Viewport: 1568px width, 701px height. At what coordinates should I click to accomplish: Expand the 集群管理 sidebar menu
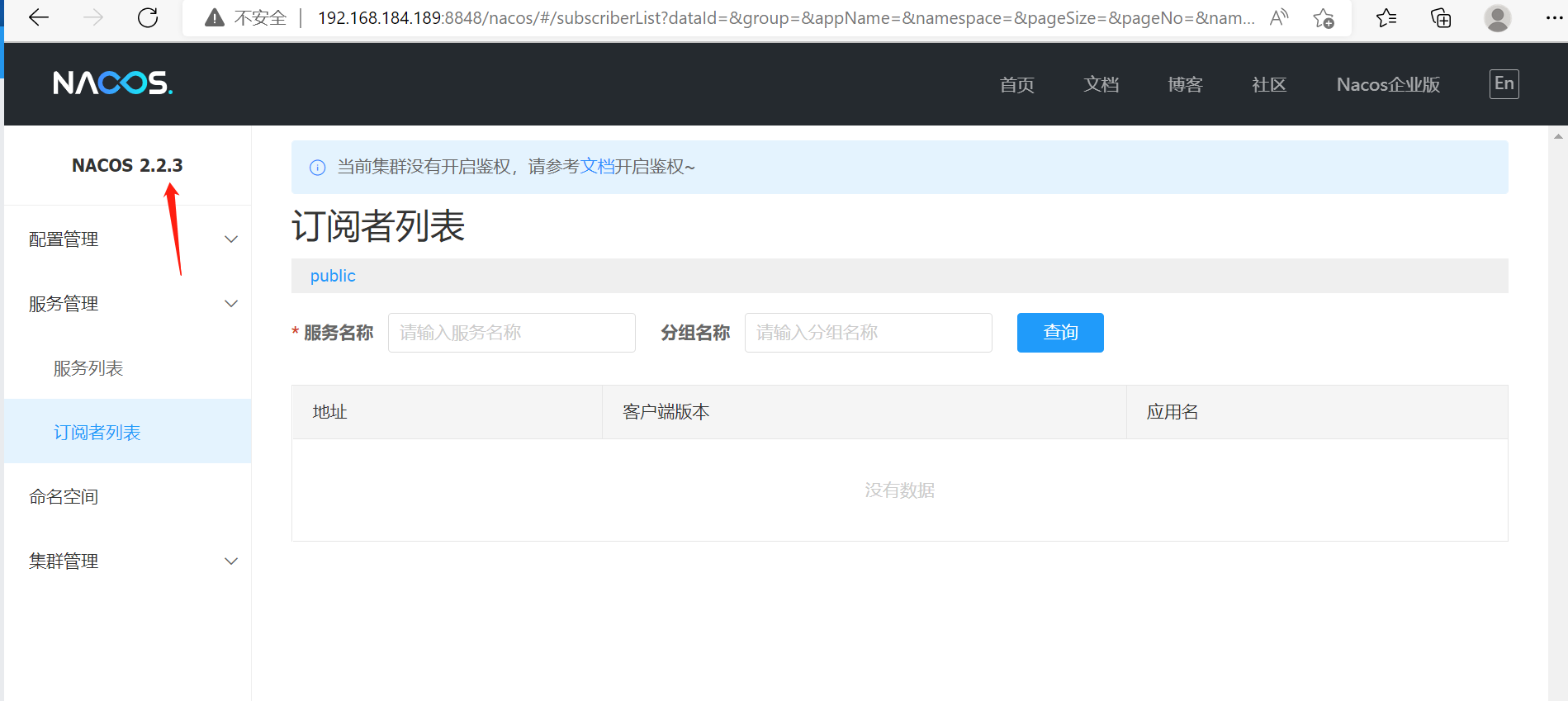point(128,561)
